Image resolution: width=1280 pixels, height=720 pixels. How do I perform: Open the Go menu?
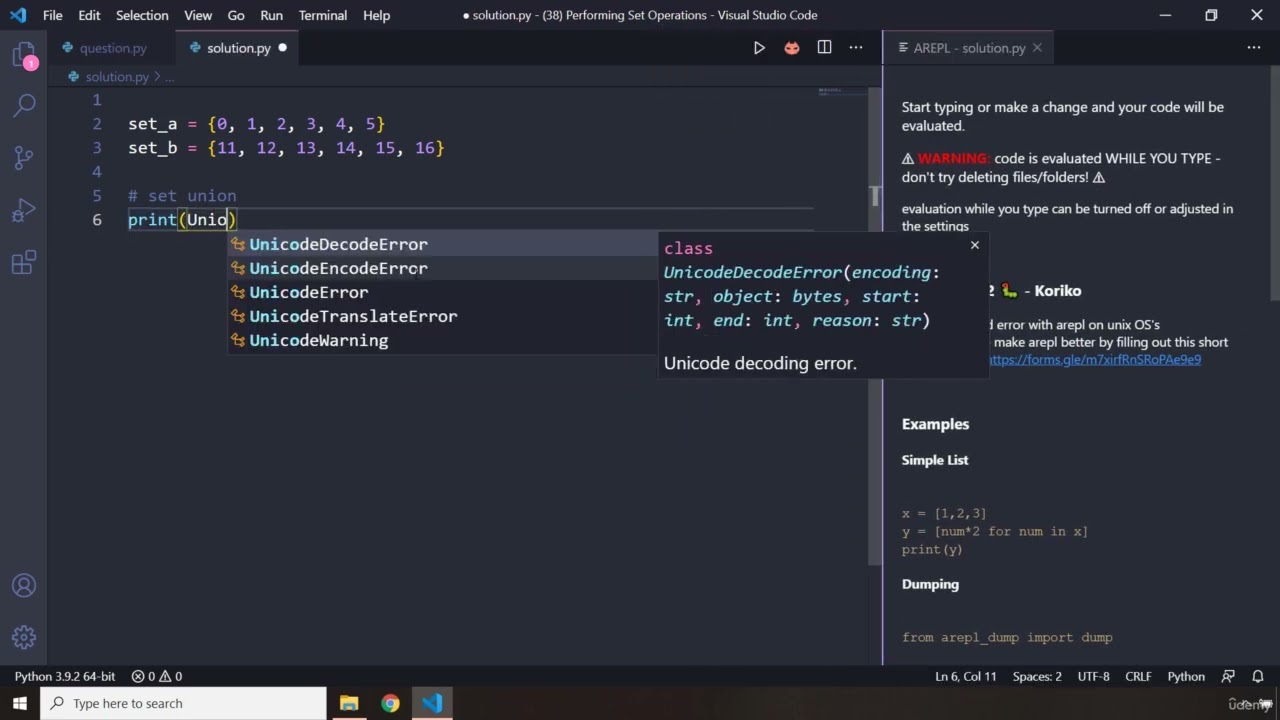click(236, 15)
